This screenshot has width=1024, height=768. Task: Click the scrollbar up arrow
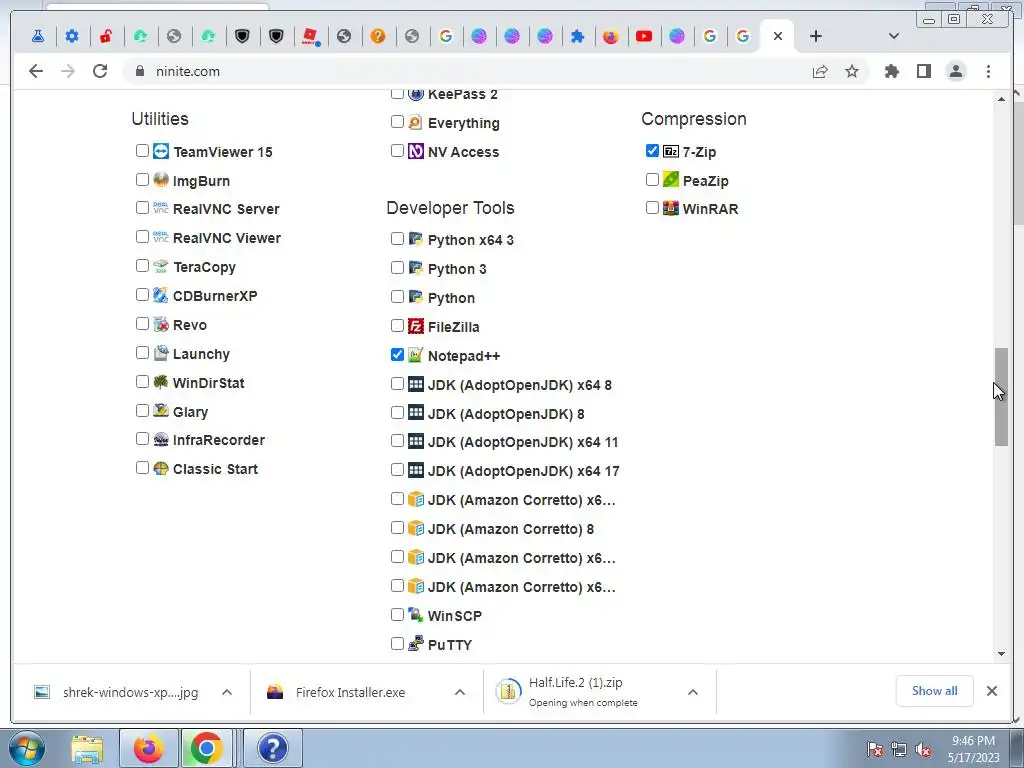pos(1001,99)
